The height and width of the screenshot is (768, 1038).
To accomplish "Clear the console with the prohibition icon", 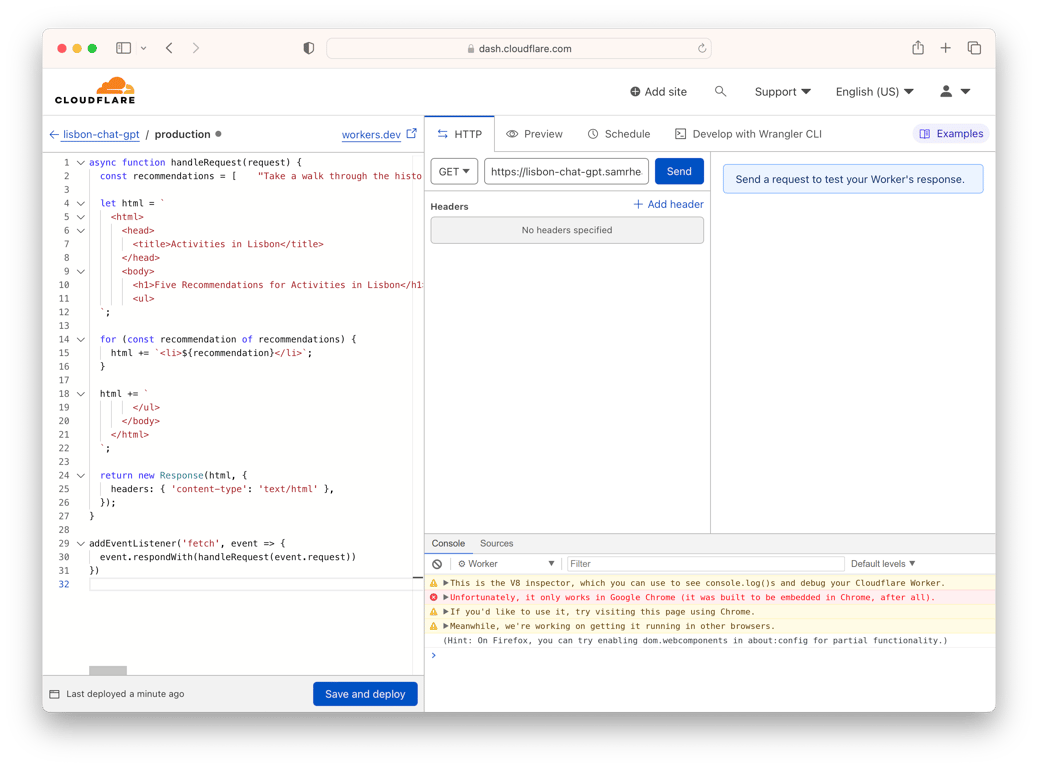I will tap(434, 563).
